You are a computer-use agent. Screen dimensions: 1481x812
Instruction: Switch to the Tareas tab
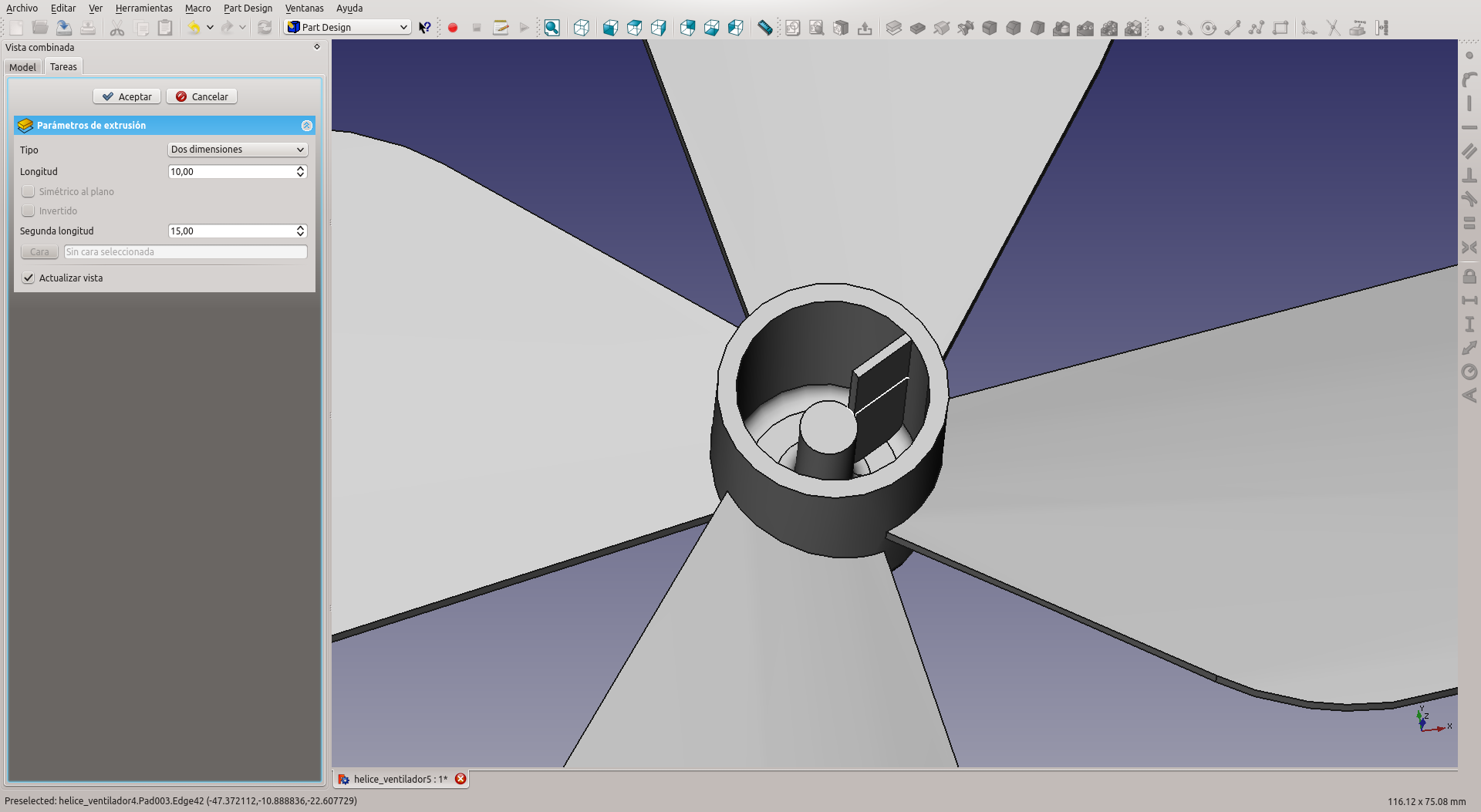tap(63, 66)
